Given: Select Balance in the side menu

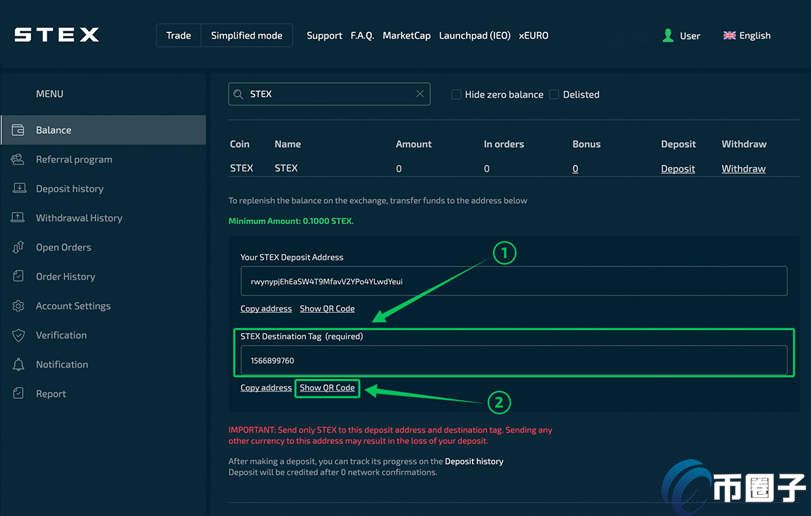Looking at the screenshot, I should 103,130.
